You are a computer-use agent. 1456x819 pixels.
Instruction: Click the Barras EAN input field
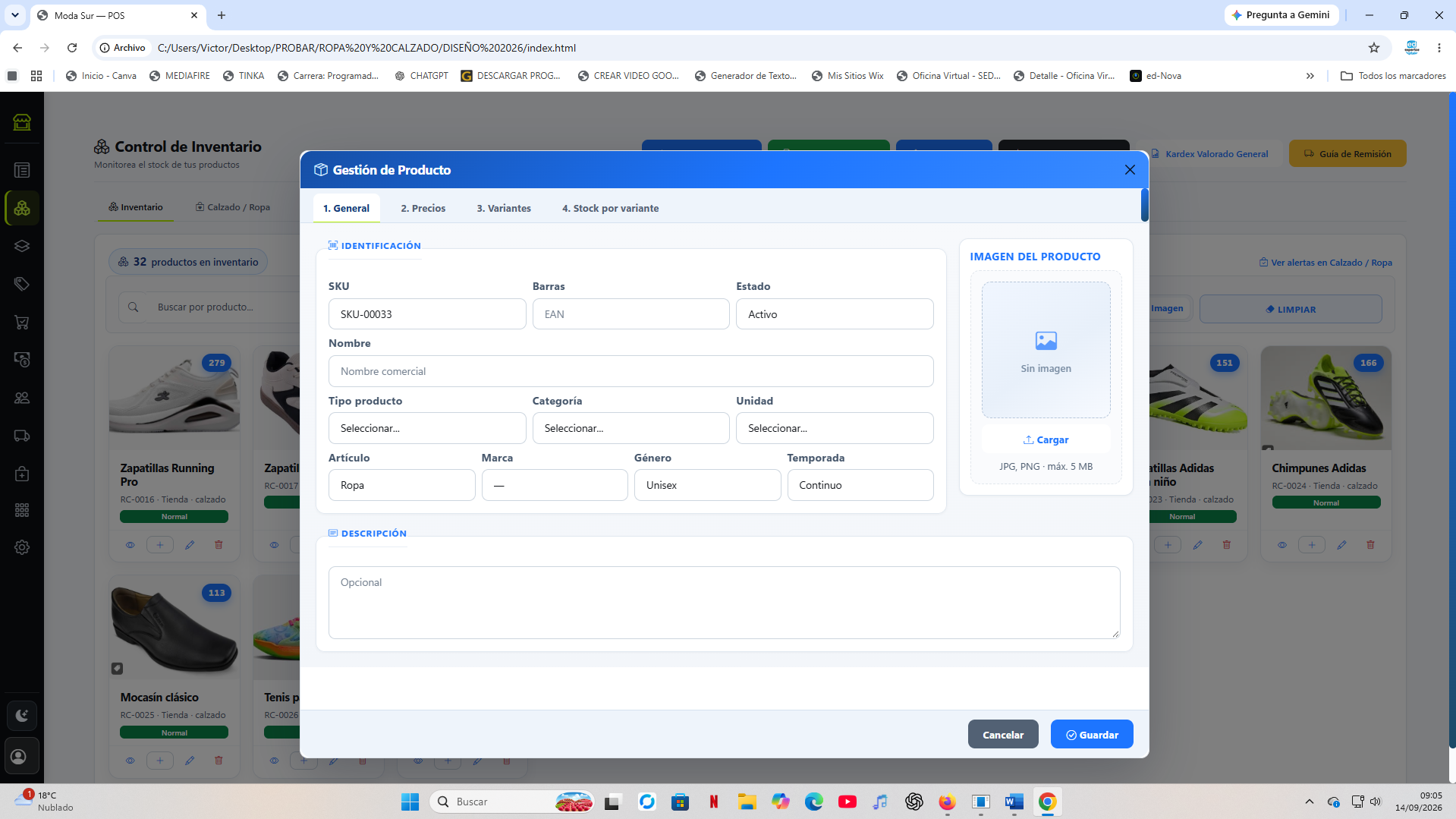point(631,314)
